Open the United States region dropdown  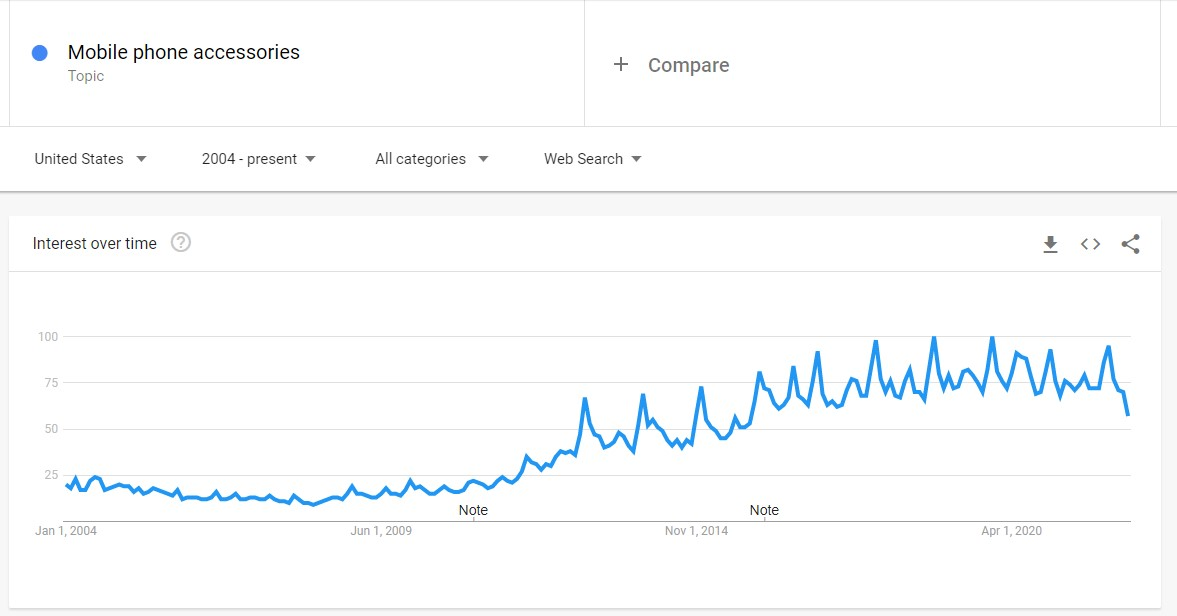point(90,159)
